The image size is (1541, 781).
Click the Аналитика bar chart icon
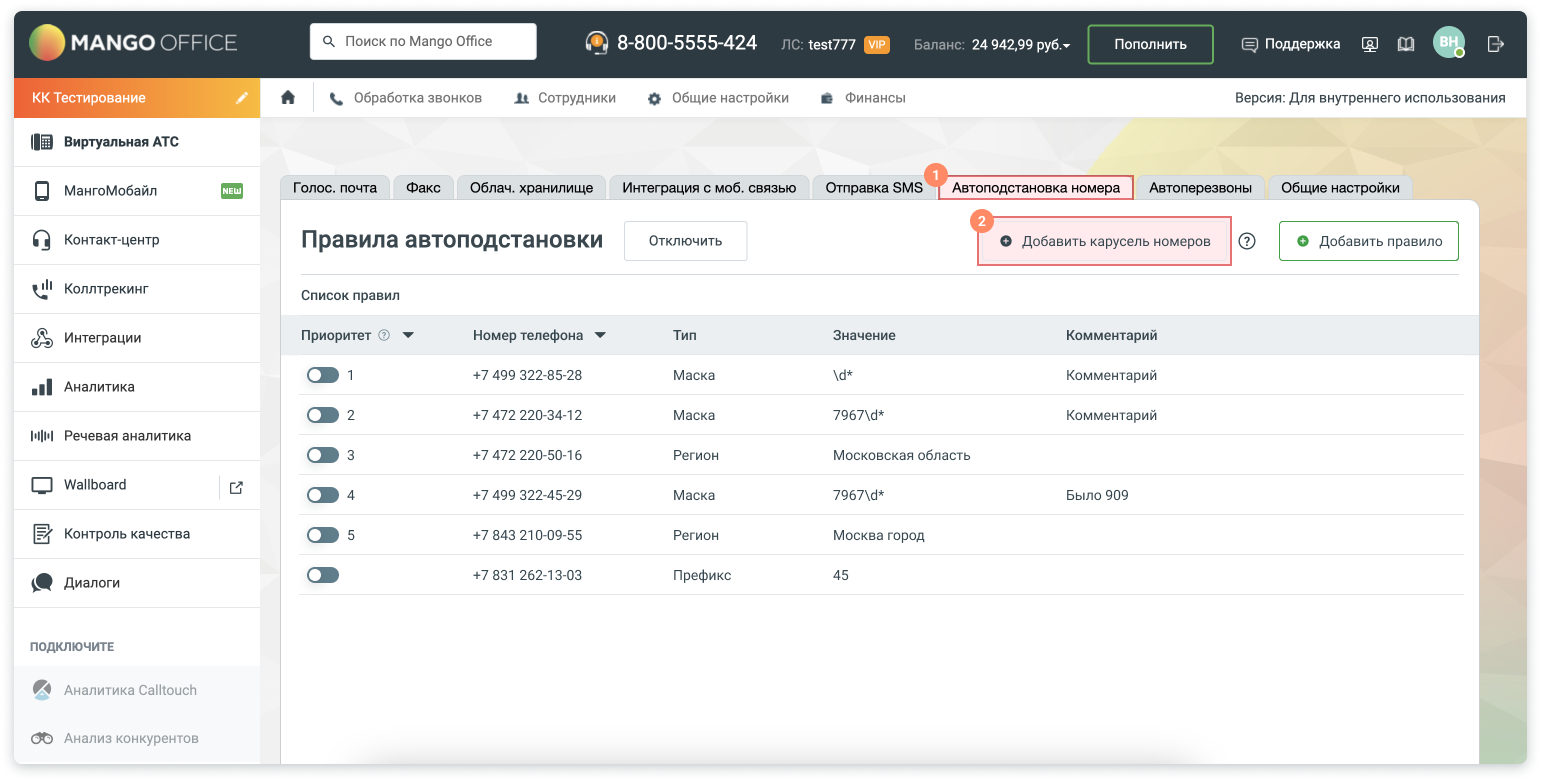[x=42, y=387]
